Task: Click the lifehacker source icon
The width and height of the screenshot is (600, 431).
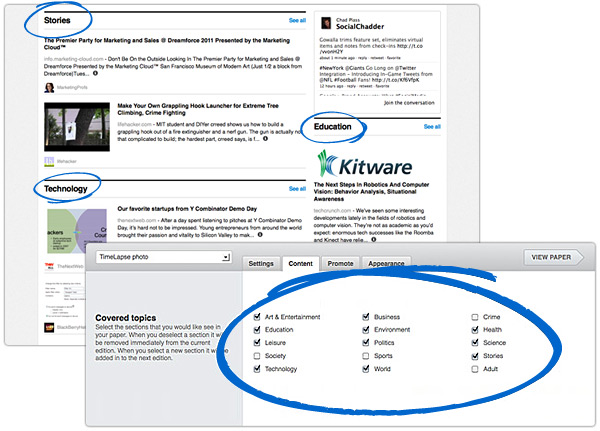Action: coord(49,161)
